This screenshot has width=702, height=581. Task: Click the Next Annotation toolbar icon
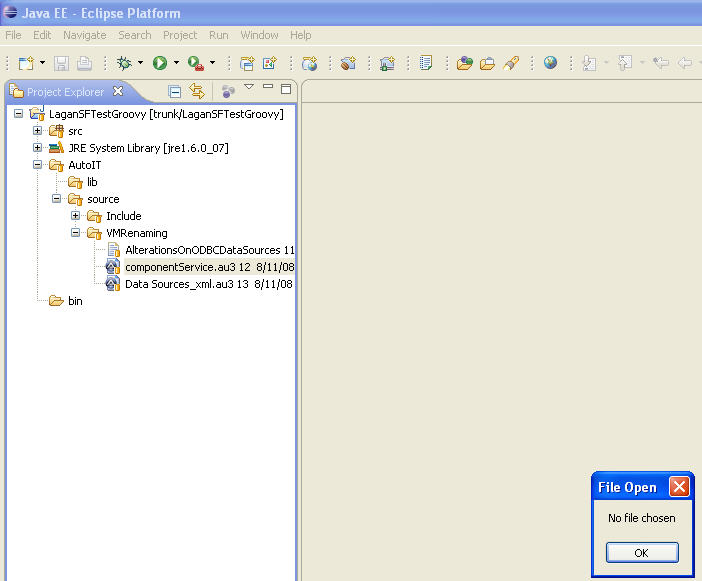click(589, 63)
